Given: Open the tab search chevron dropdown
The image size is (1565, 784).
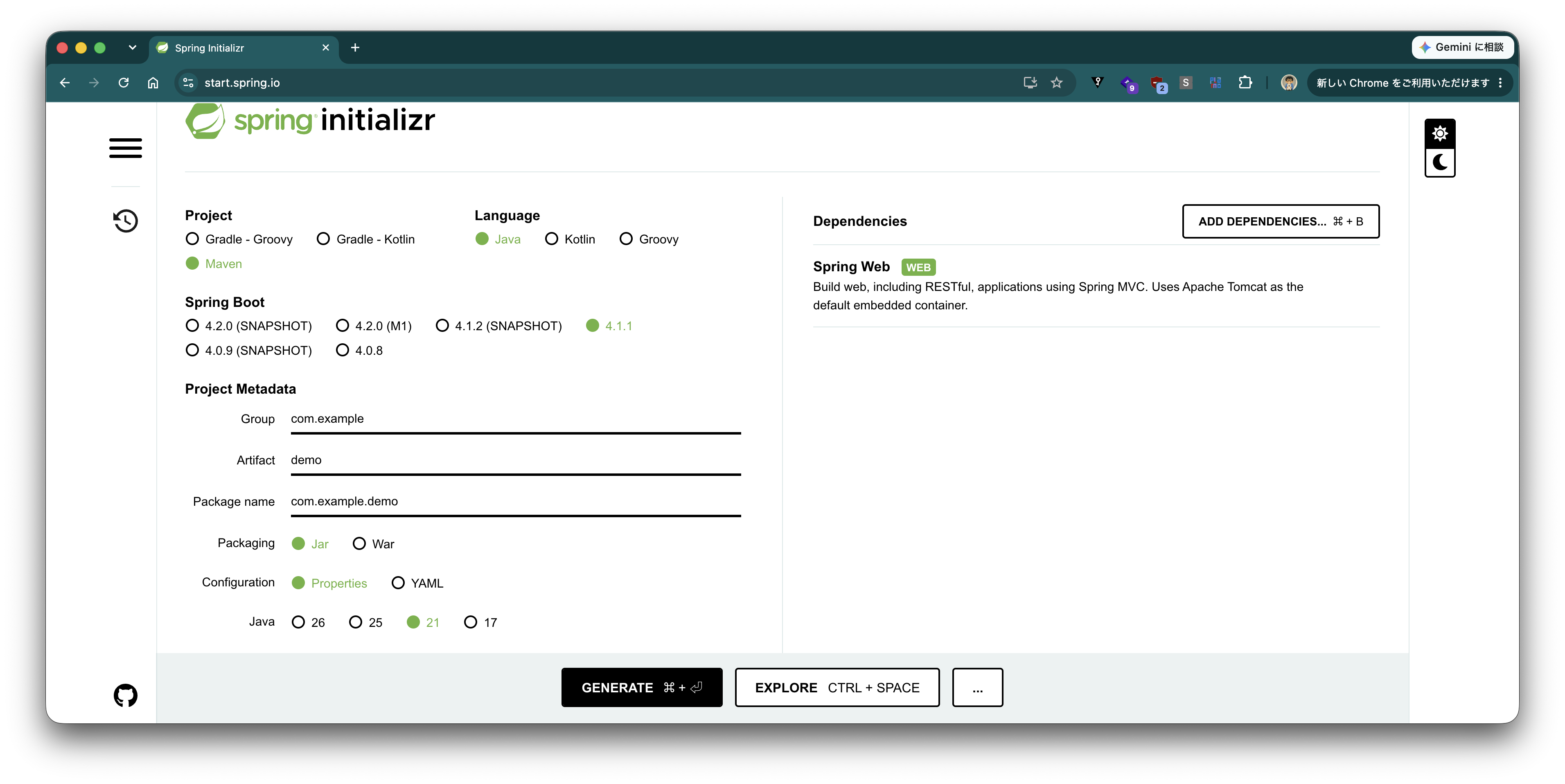Looking at the screenshot, I should click(132, 47).
